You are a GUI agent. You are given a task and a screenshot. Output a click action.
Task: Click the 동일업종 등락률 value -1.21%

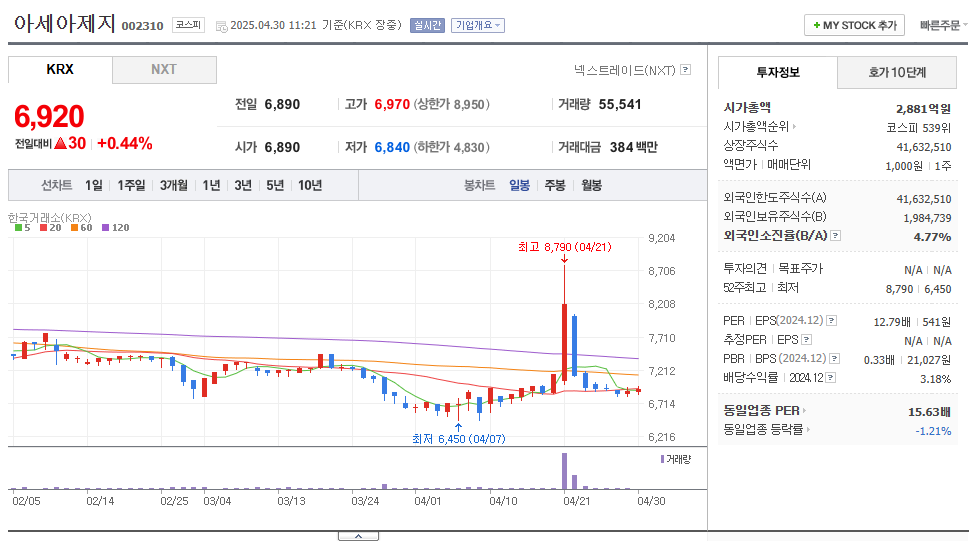(x=933, y=431)
